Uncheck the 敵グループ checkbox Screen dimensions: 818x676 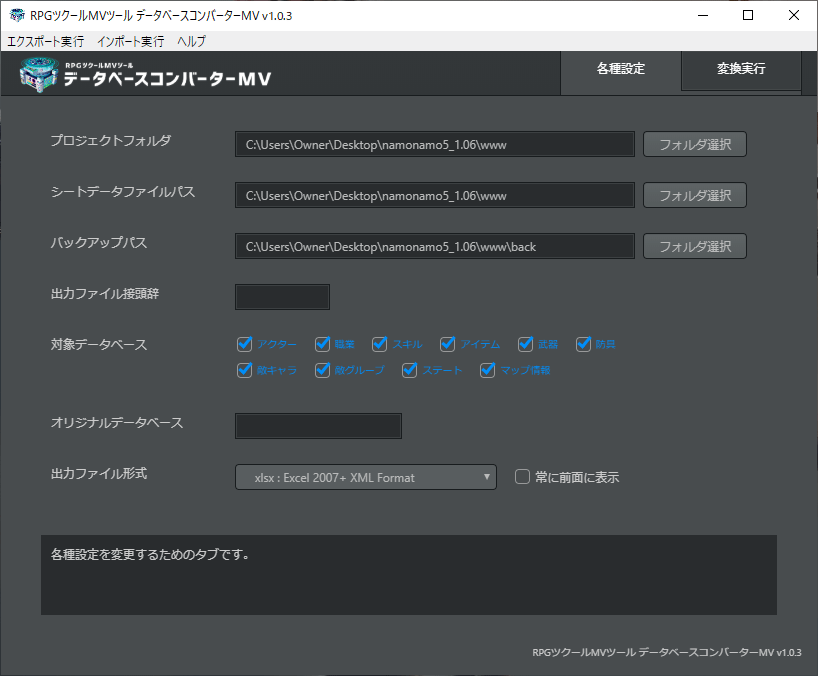322,370
